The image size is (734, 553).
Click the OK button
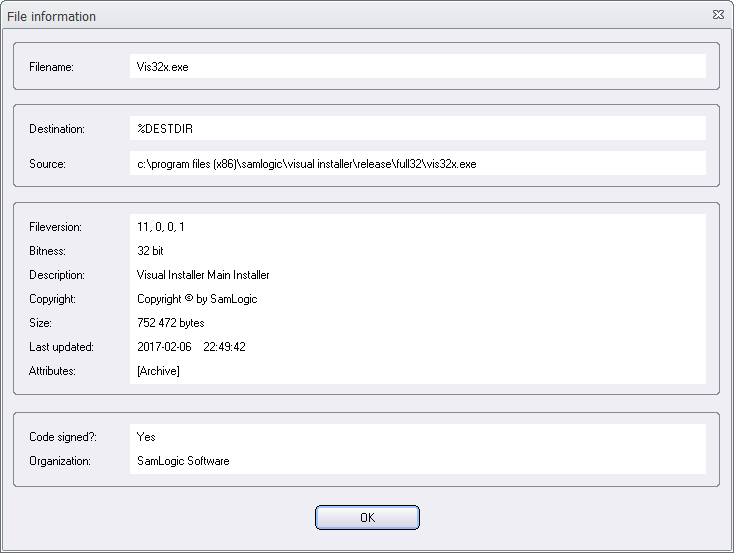click(367, 517)
